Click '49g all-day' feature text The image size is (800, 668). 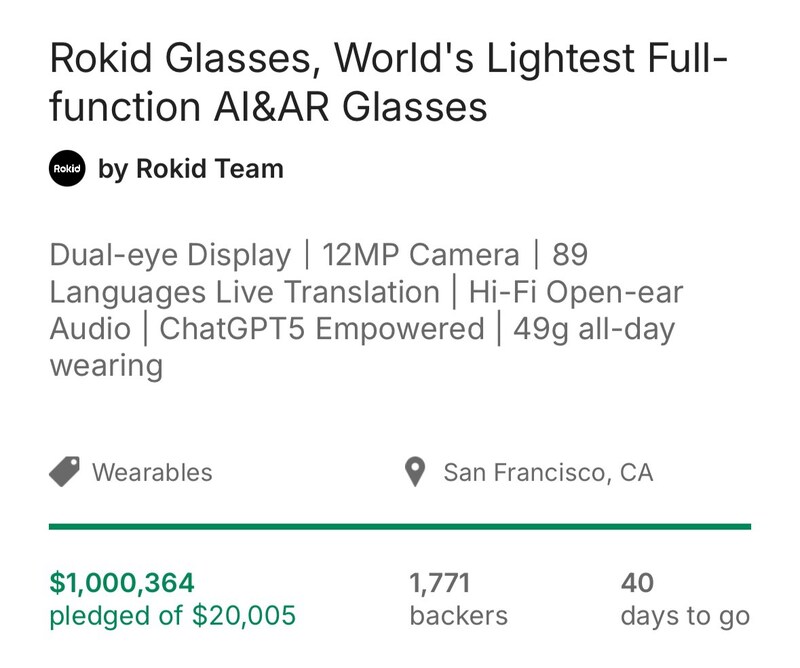click(594, 329)
